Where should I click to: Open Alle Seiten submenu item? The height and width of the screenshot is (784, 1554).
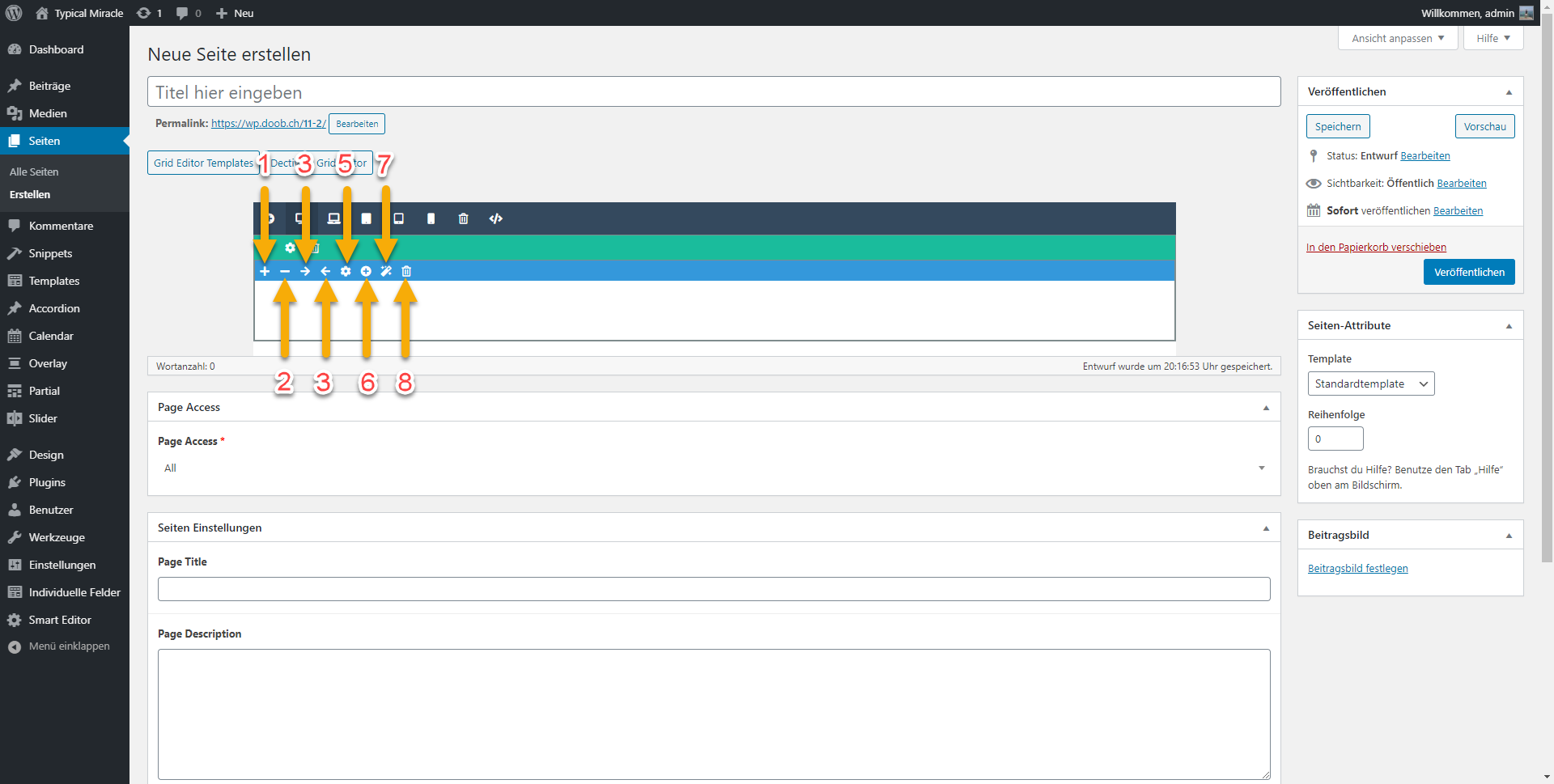(x=34, y=172)
